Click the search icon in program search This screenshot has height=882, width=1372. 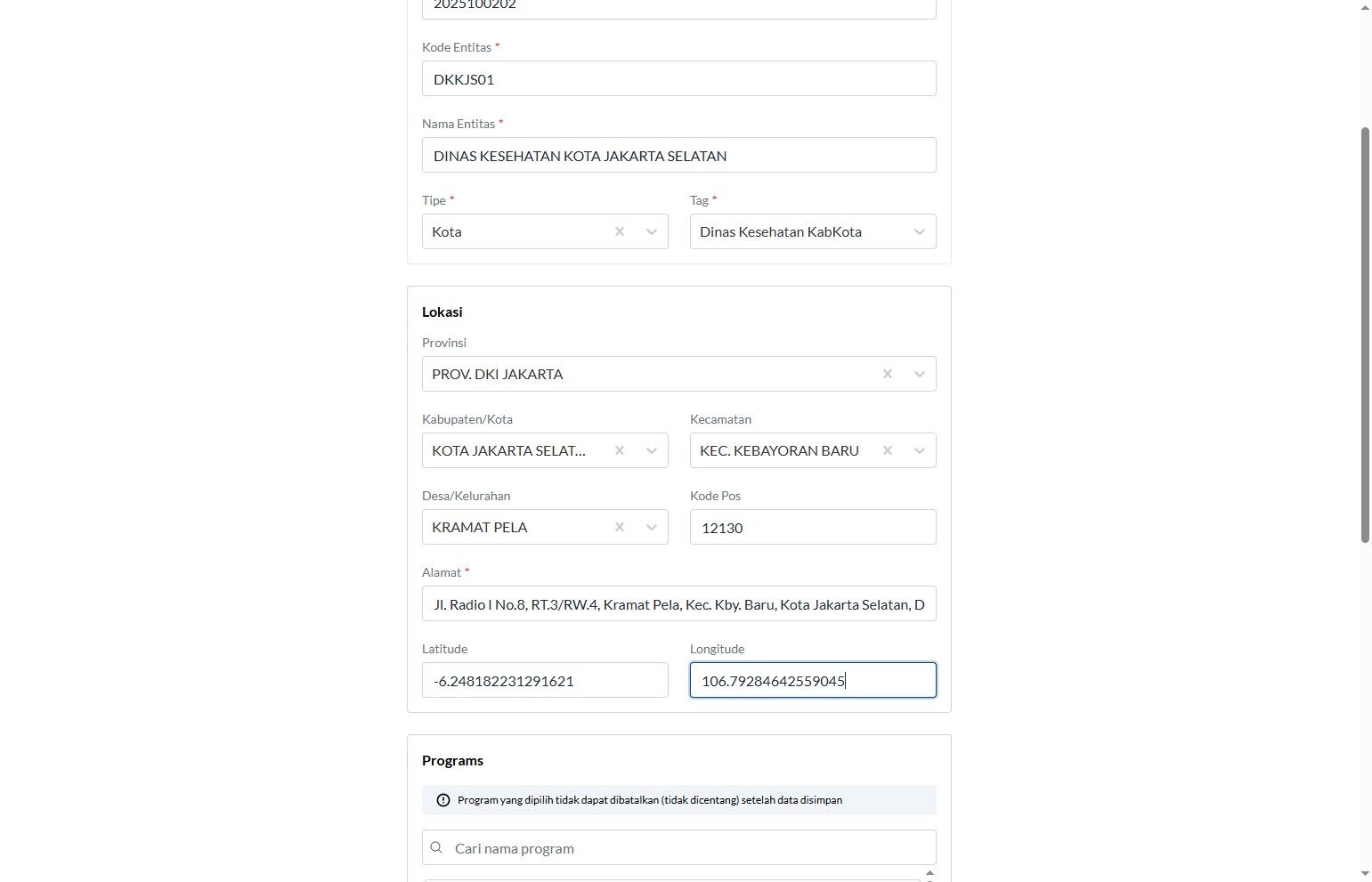pos(436,847)
